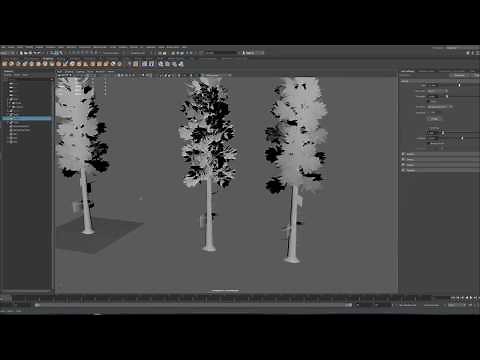Open the viewport panel's Shading menu
The image size is (480, 360).
(69, 71)
